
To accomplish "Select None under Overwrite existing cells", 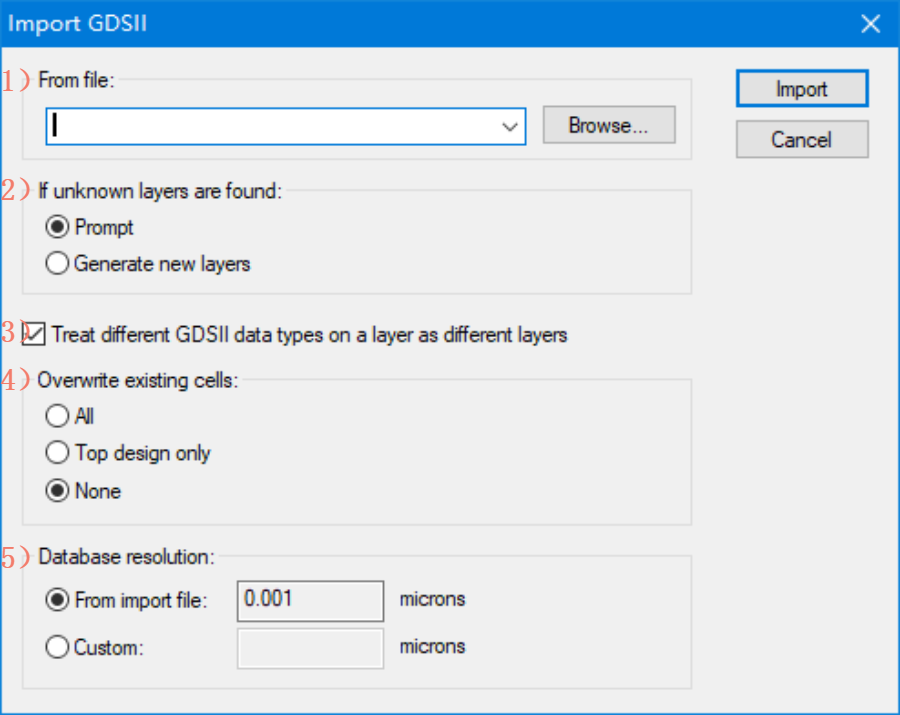I will click(58, 491).
